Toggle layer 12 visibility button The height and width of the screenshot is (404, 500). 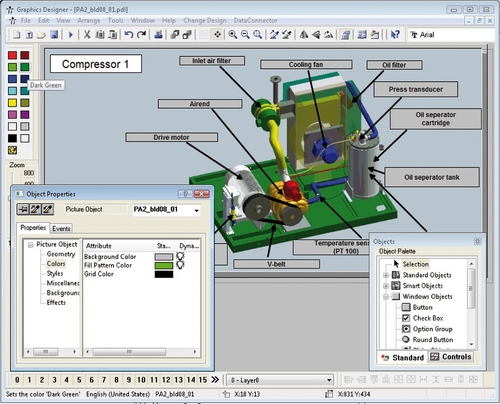pyautogui.click(x=166, y=380)
